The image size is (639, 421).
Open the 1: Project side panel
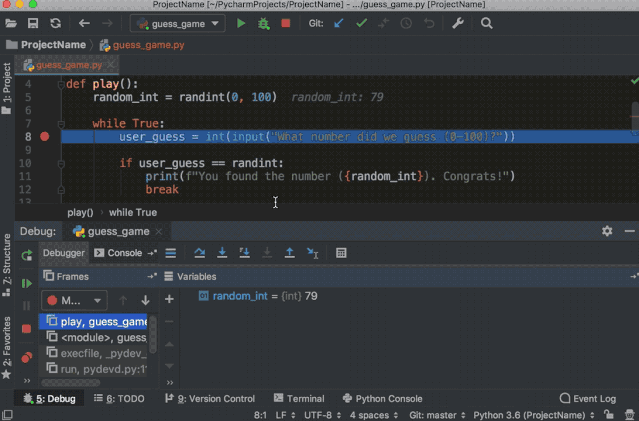[x=7, y=88]
